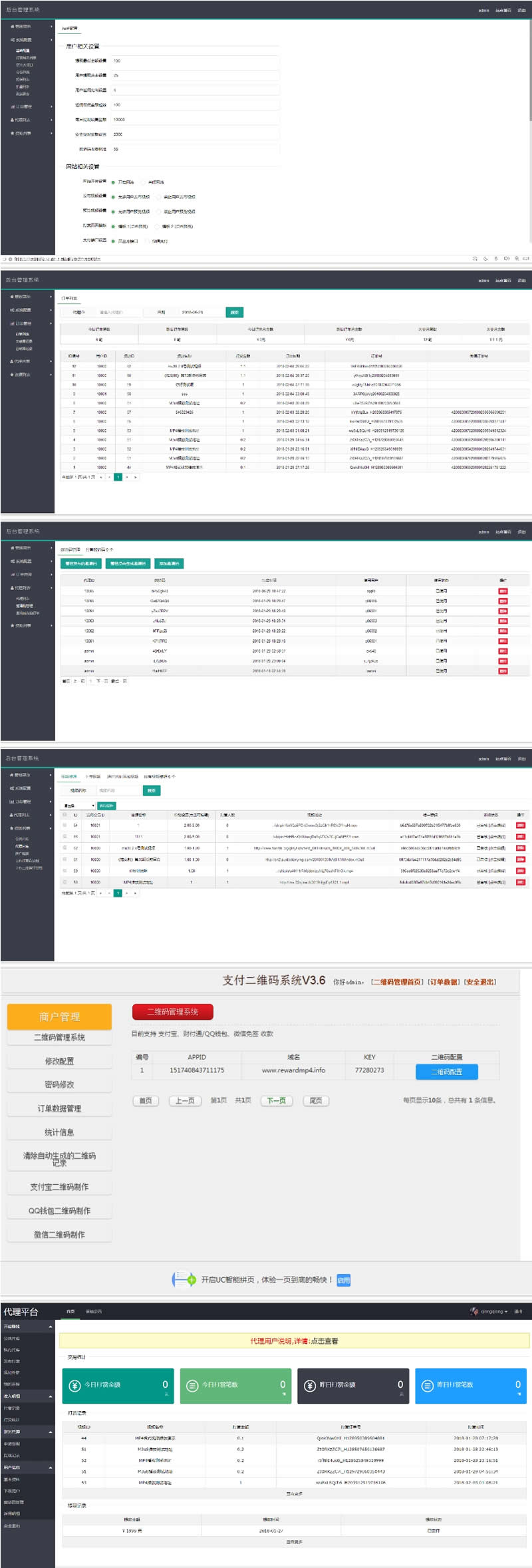
Task: Click the UC smart paging document icon
Action: pyautogui.click(x=184, y=1279)
